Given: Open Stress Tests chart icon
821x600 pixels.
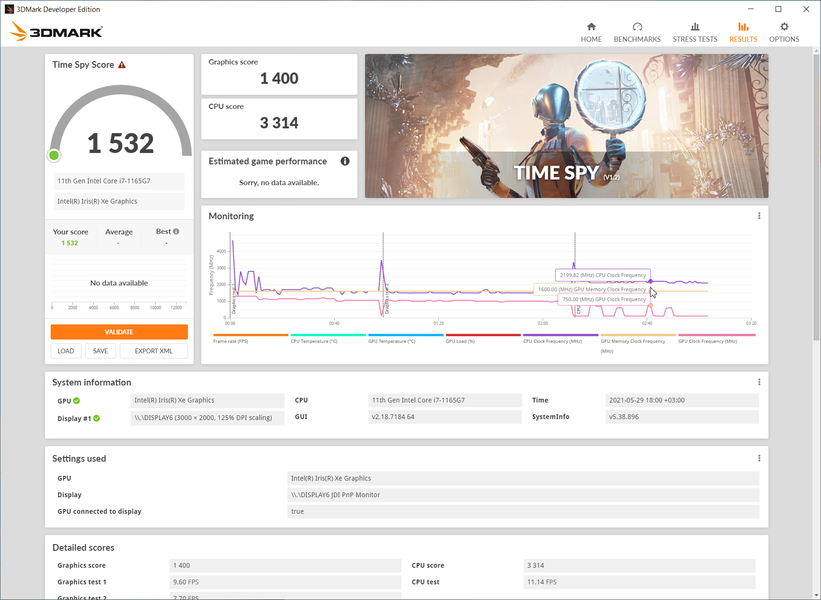Looking at the screenshot, I should 695,27.
